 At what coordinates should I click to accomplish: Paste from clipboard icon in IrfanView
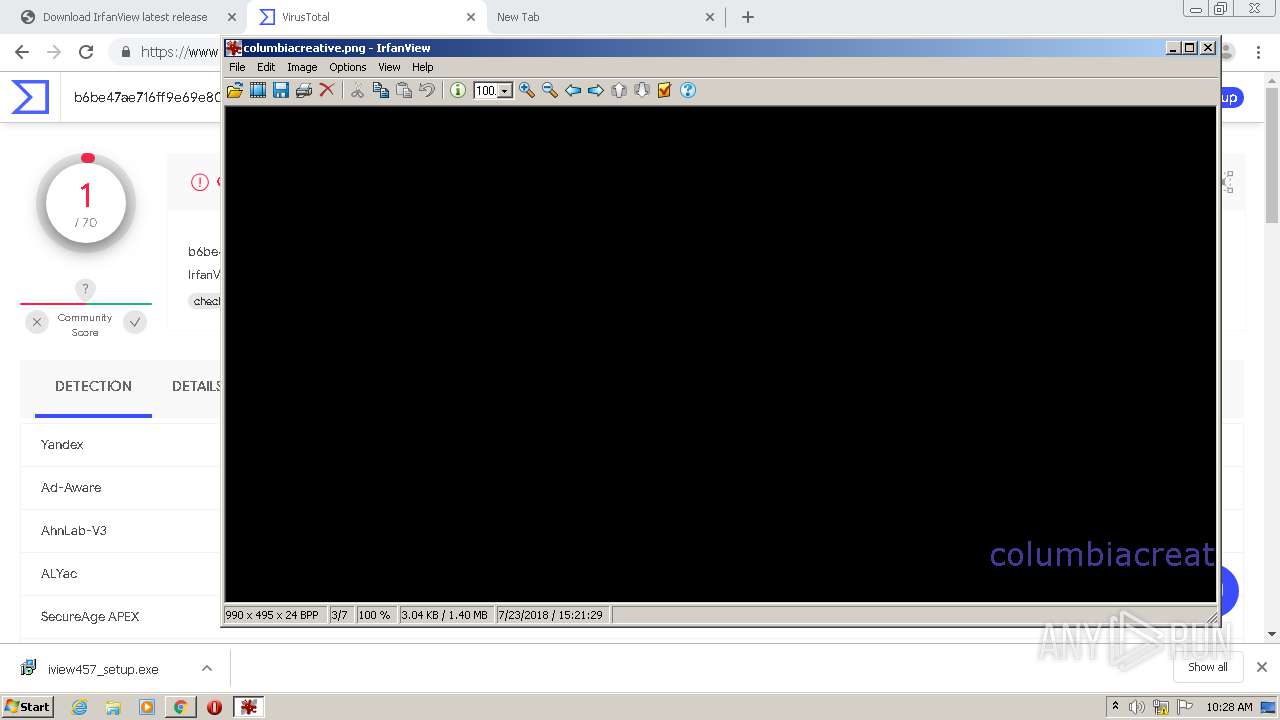[404, 90]
